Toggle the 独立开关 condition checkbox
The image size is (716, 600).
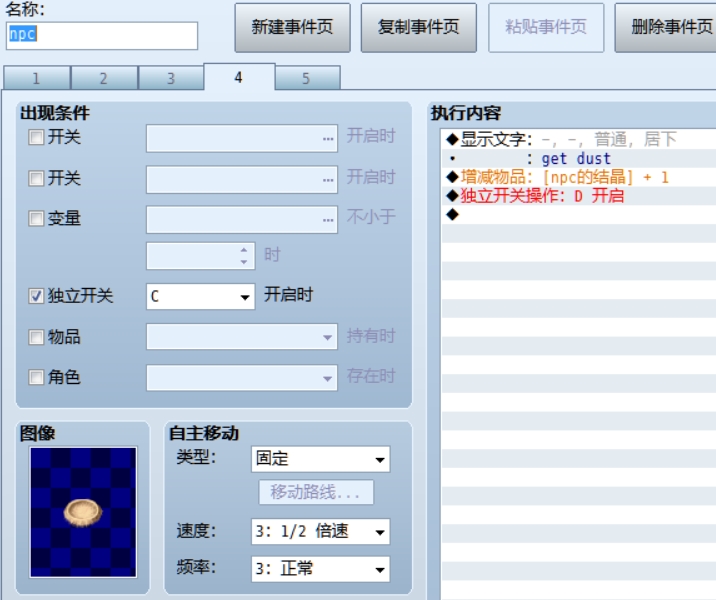point(36,296)
